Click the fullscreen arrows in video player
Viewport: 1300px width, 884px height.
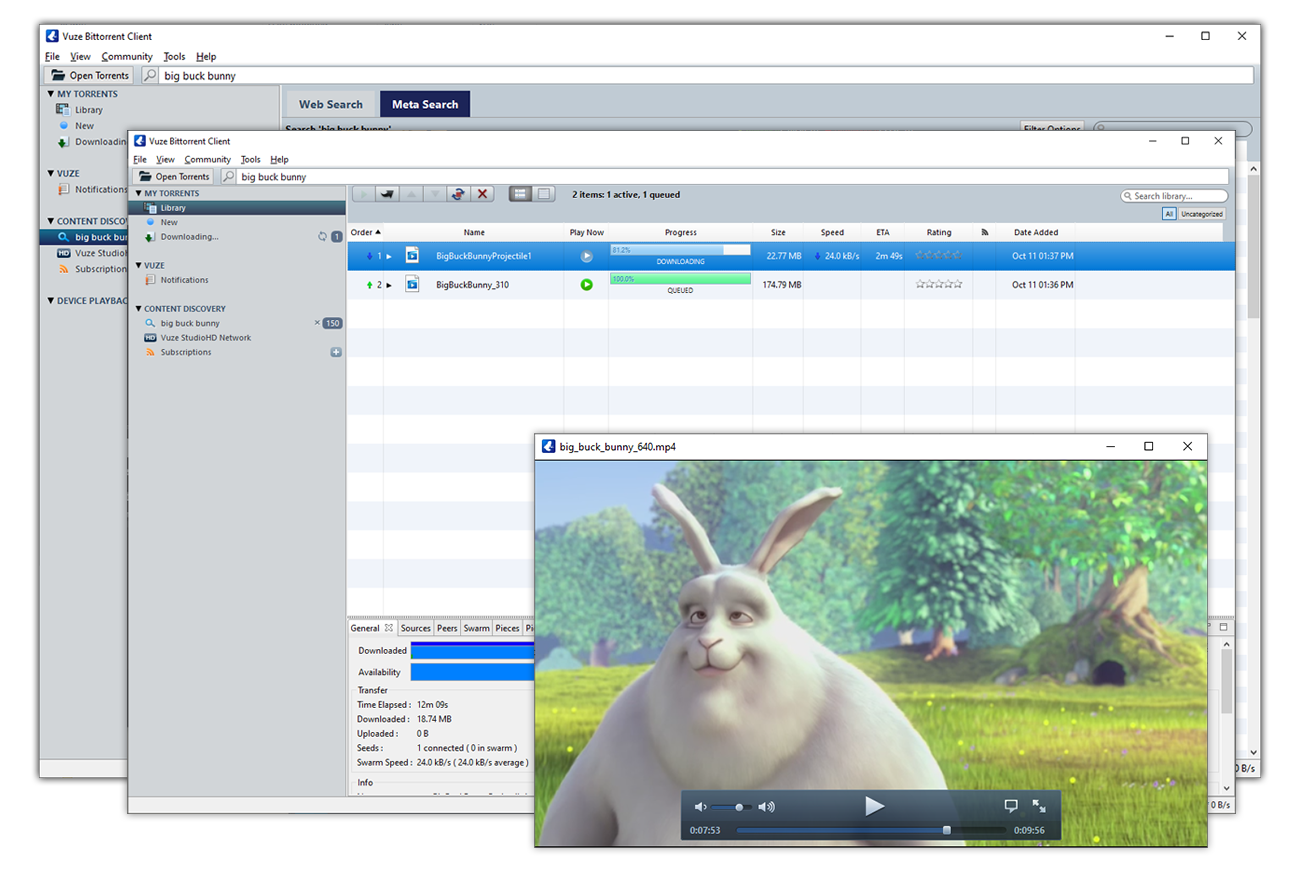1039,806
